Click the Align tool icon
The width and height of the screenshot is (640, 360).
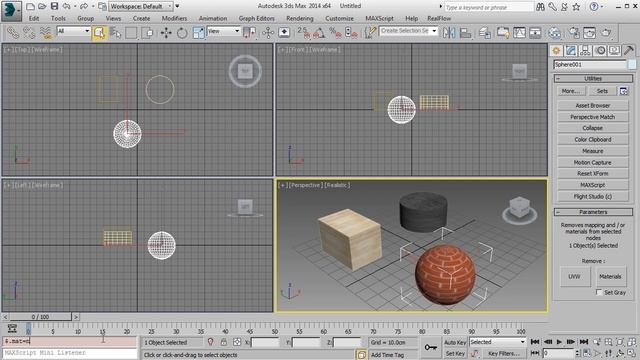pyautogui.click(x=465, y=33)
